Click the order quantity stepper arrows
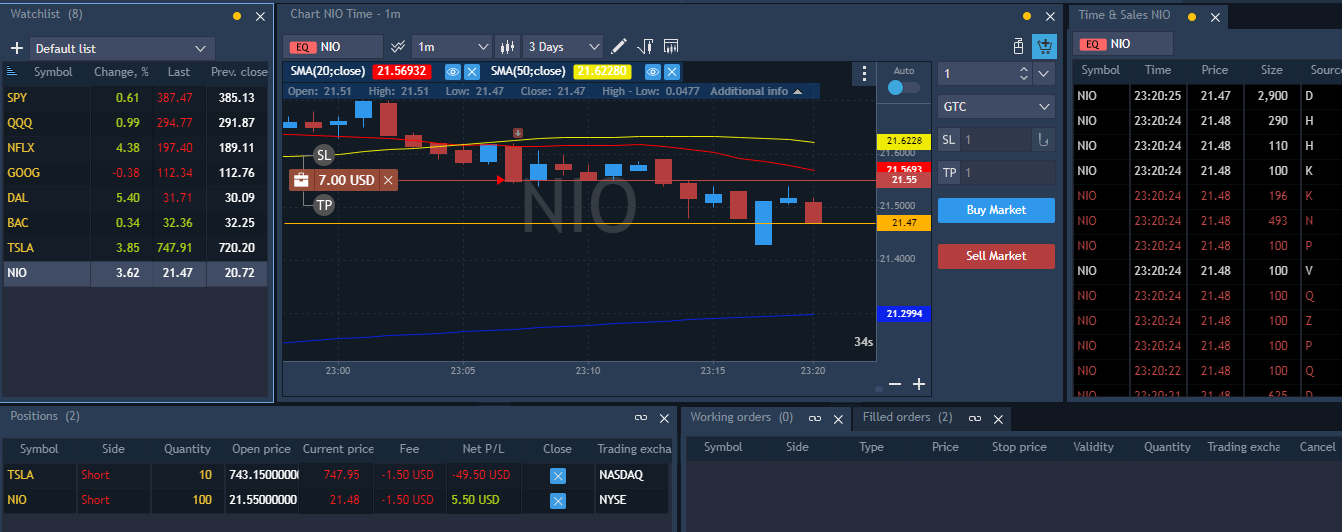The width and height of the screenshot is (1342, 532). [x=1023, y=74]
